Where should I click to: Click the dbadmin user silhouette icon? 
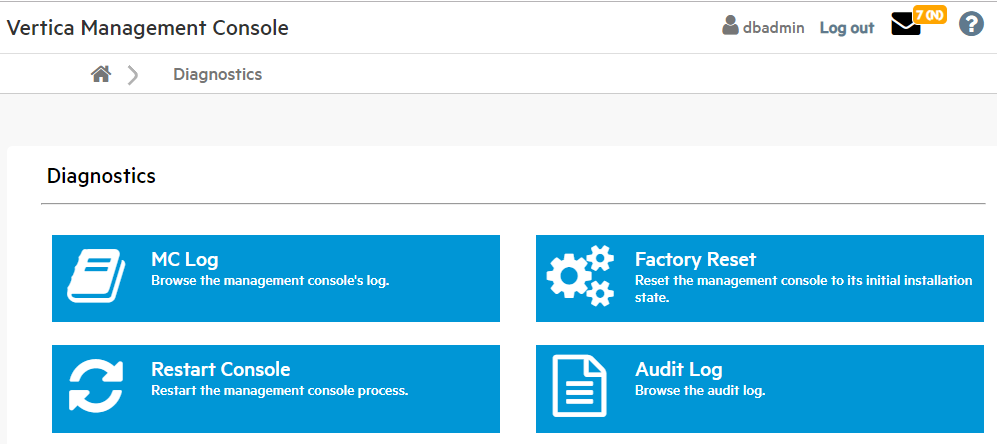point(730,25)
